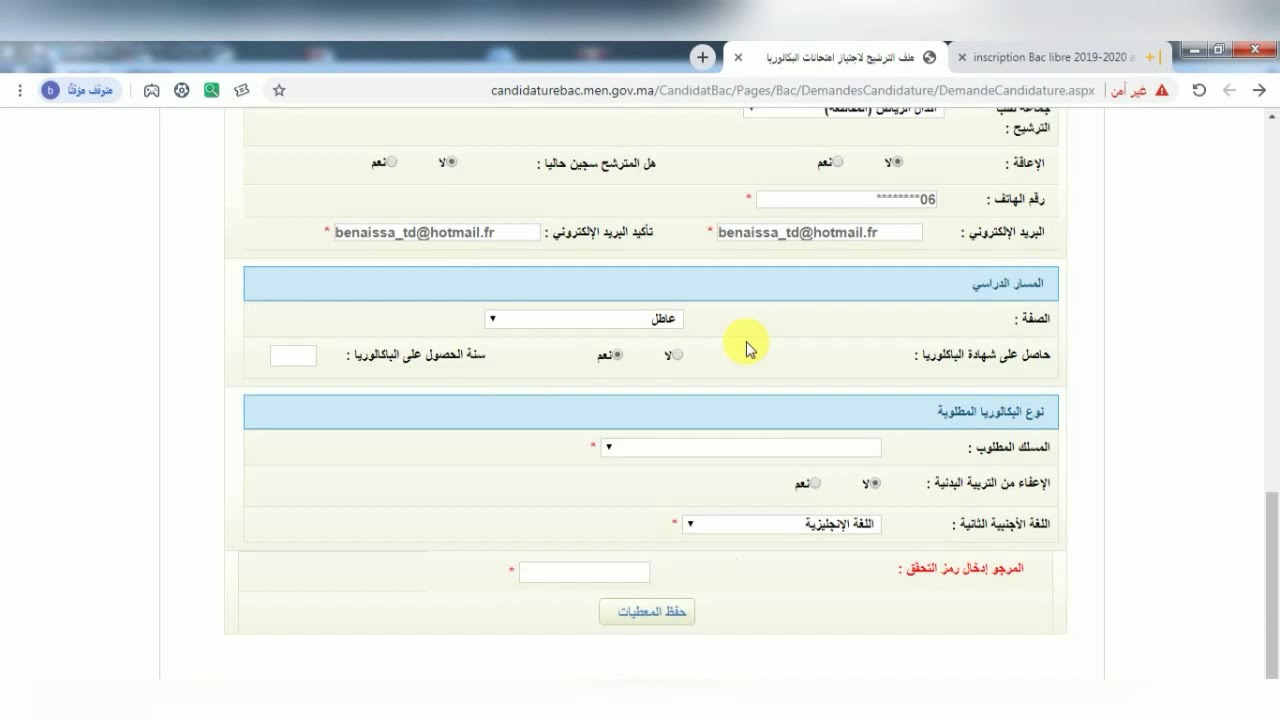Select لا for الإعاقة
The width and height of the screenshot is (1280, 720).
[x=897, y=162]
